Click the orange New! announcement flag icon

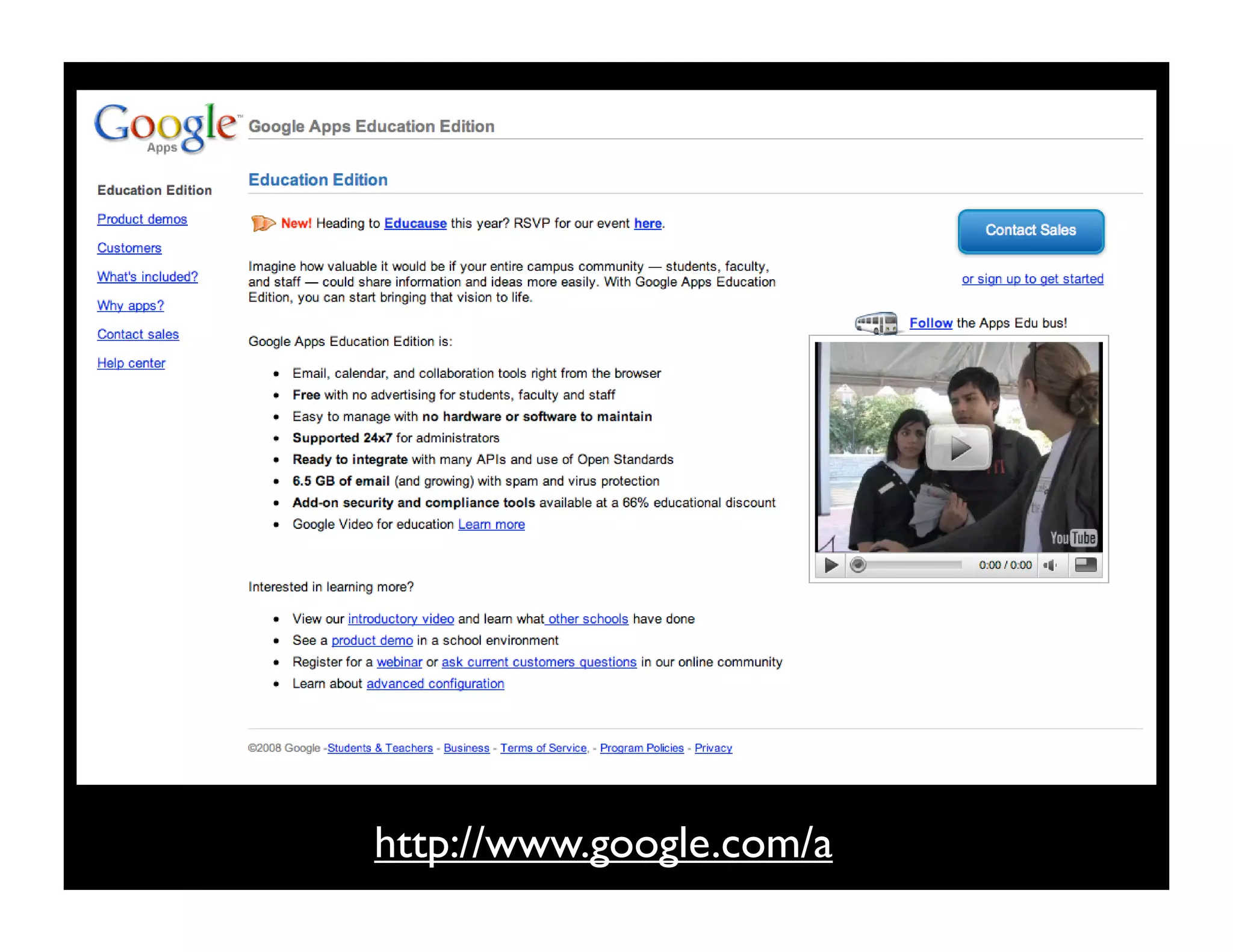pyautogui.click(x=262, y=223)
